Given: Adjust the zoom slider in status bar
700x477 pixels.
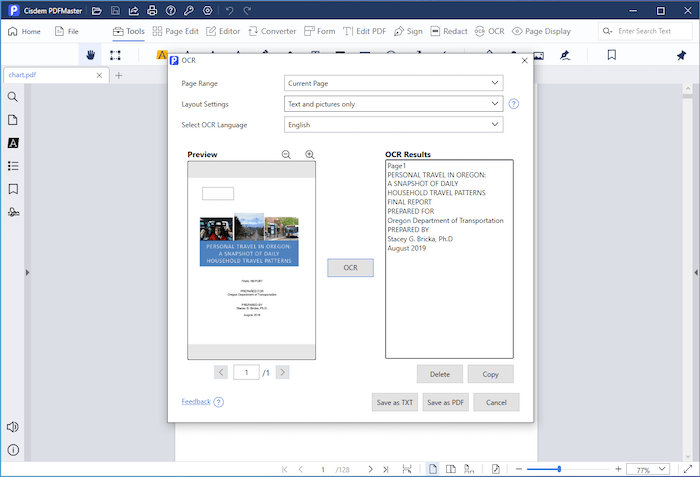Looking at the screenshot, I should (559, 469).
